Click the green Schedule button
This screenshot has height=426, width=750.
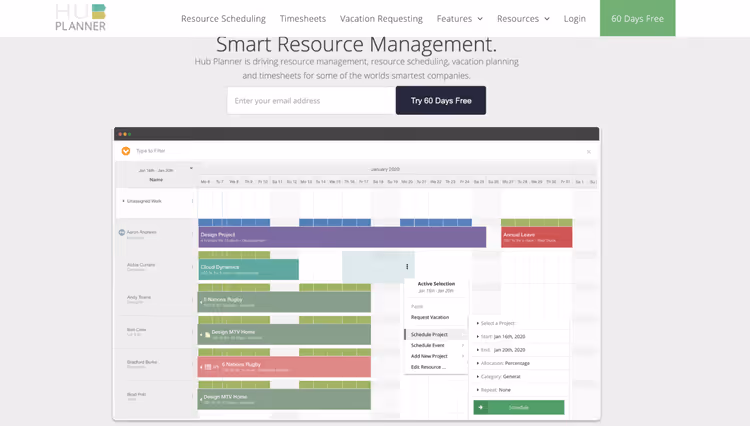(x=519, y=407)
